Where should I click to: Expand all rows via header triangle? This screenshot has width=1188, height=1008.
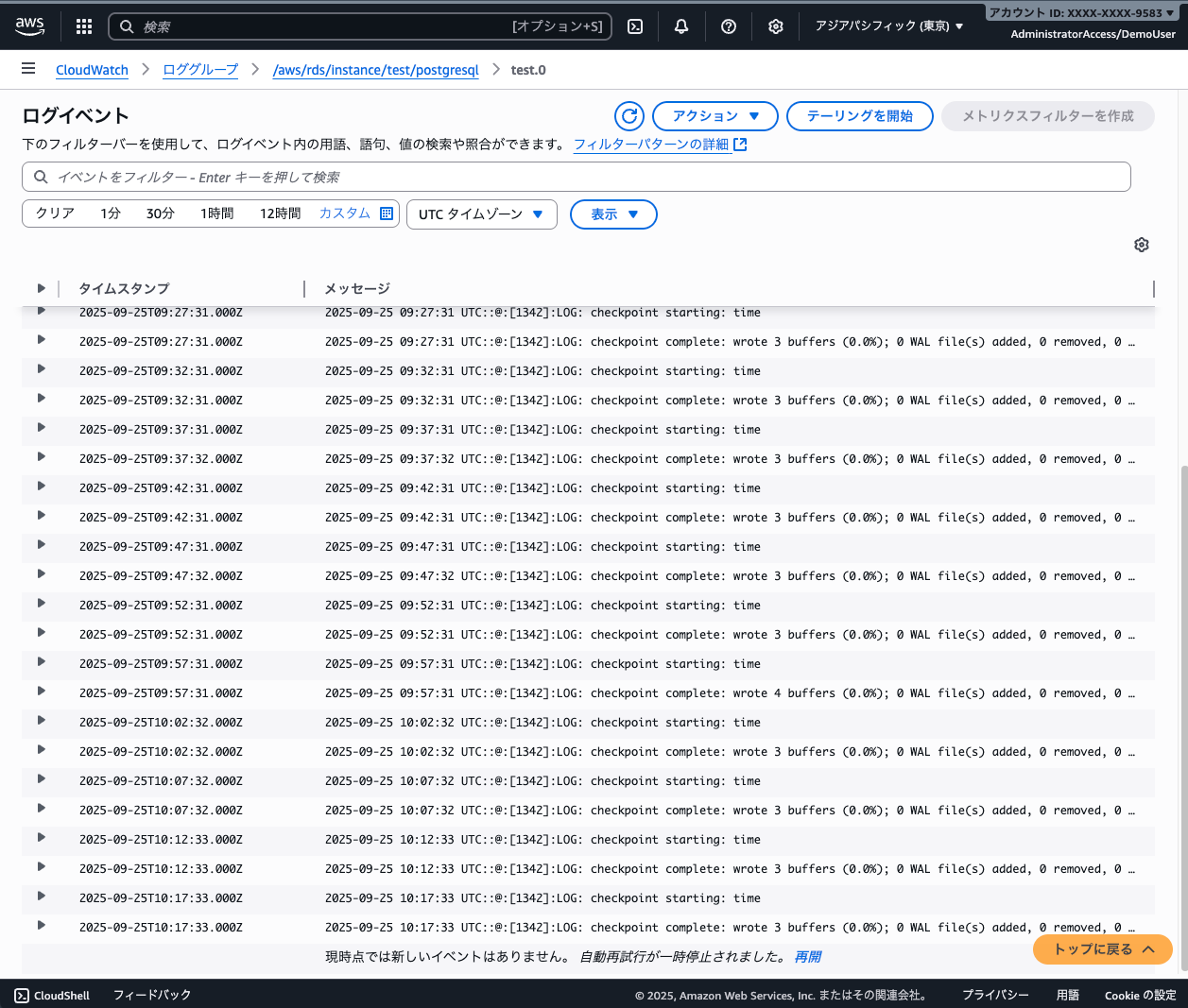41,288
